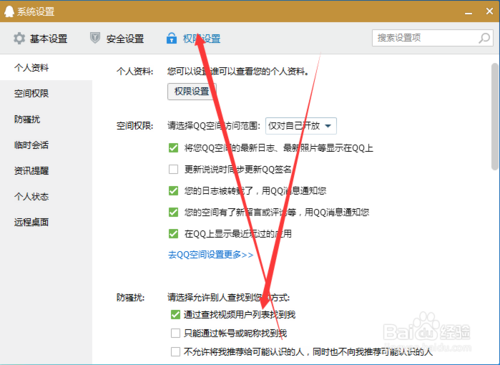Open the 基本设置 tab
Viewport: 500px width, 365px height.
[40, 38]
